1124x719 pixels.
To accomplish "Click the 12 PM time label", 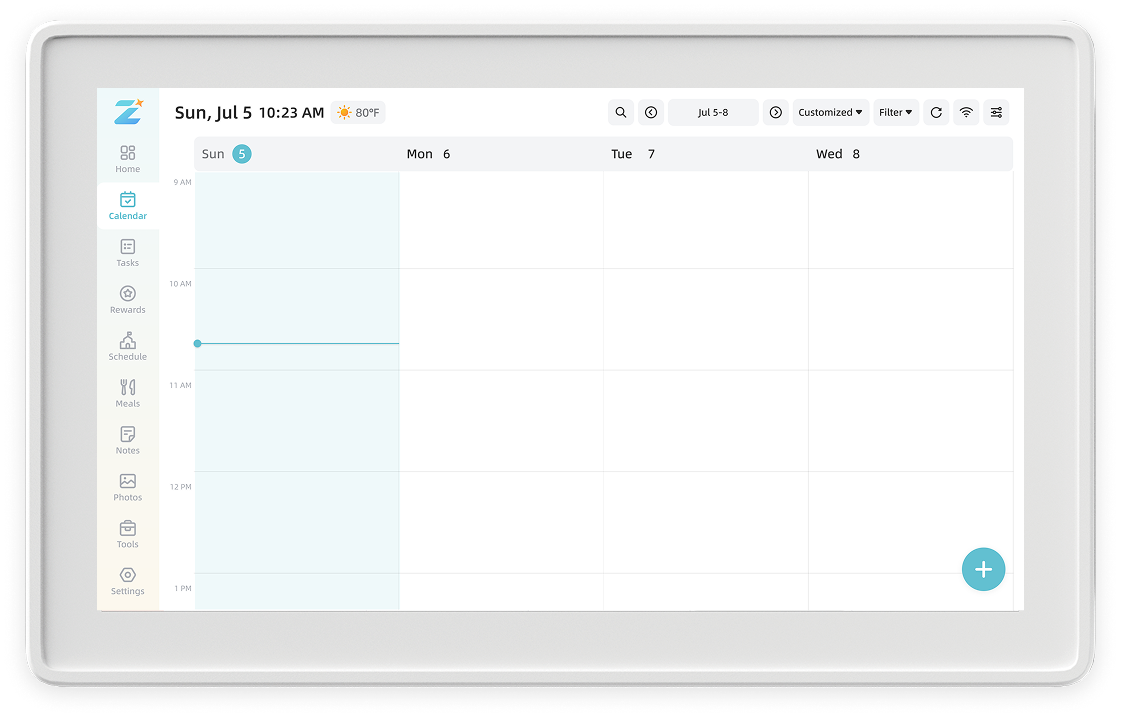I will point(181,487).
